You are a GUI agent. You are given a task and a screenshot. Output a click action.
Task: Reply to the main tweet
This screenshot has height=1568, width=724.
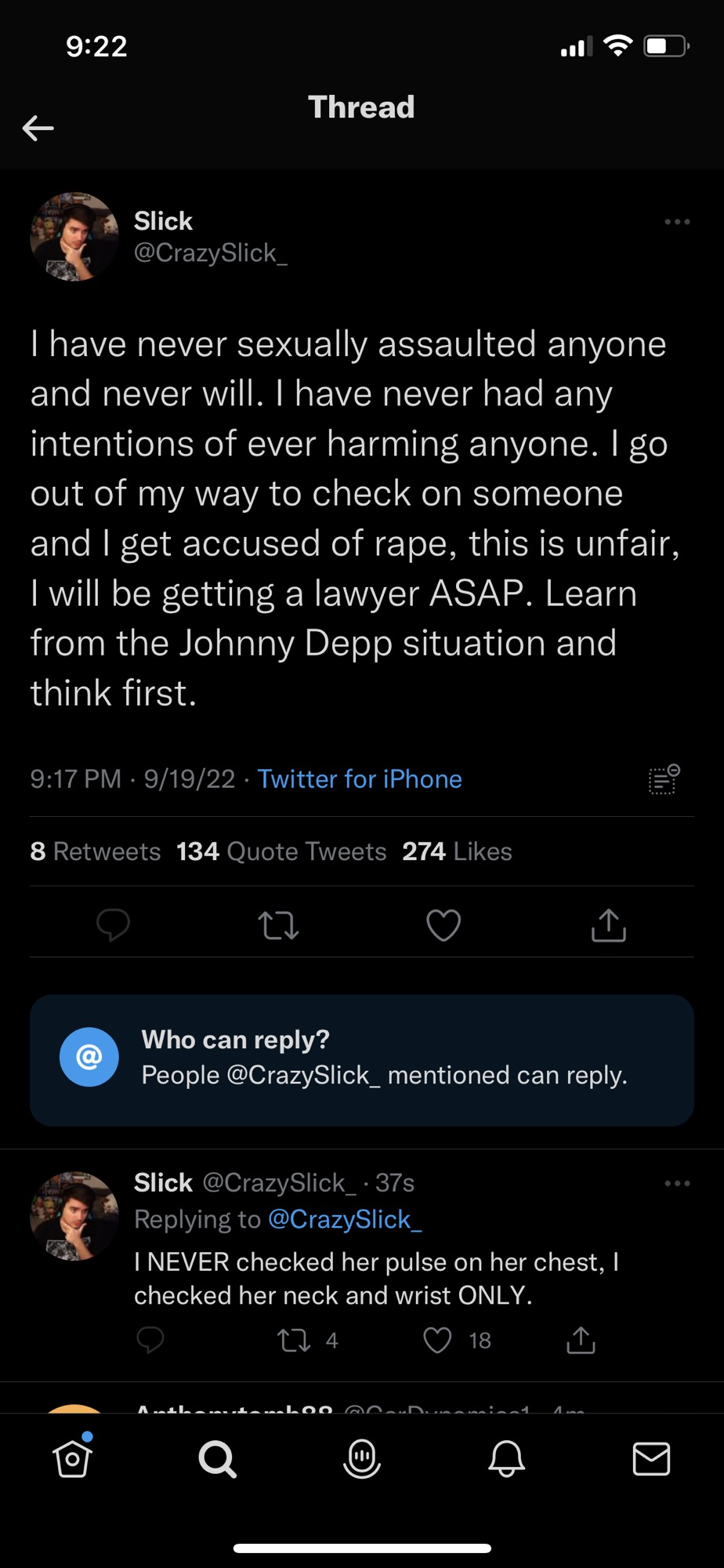point(113,925)
